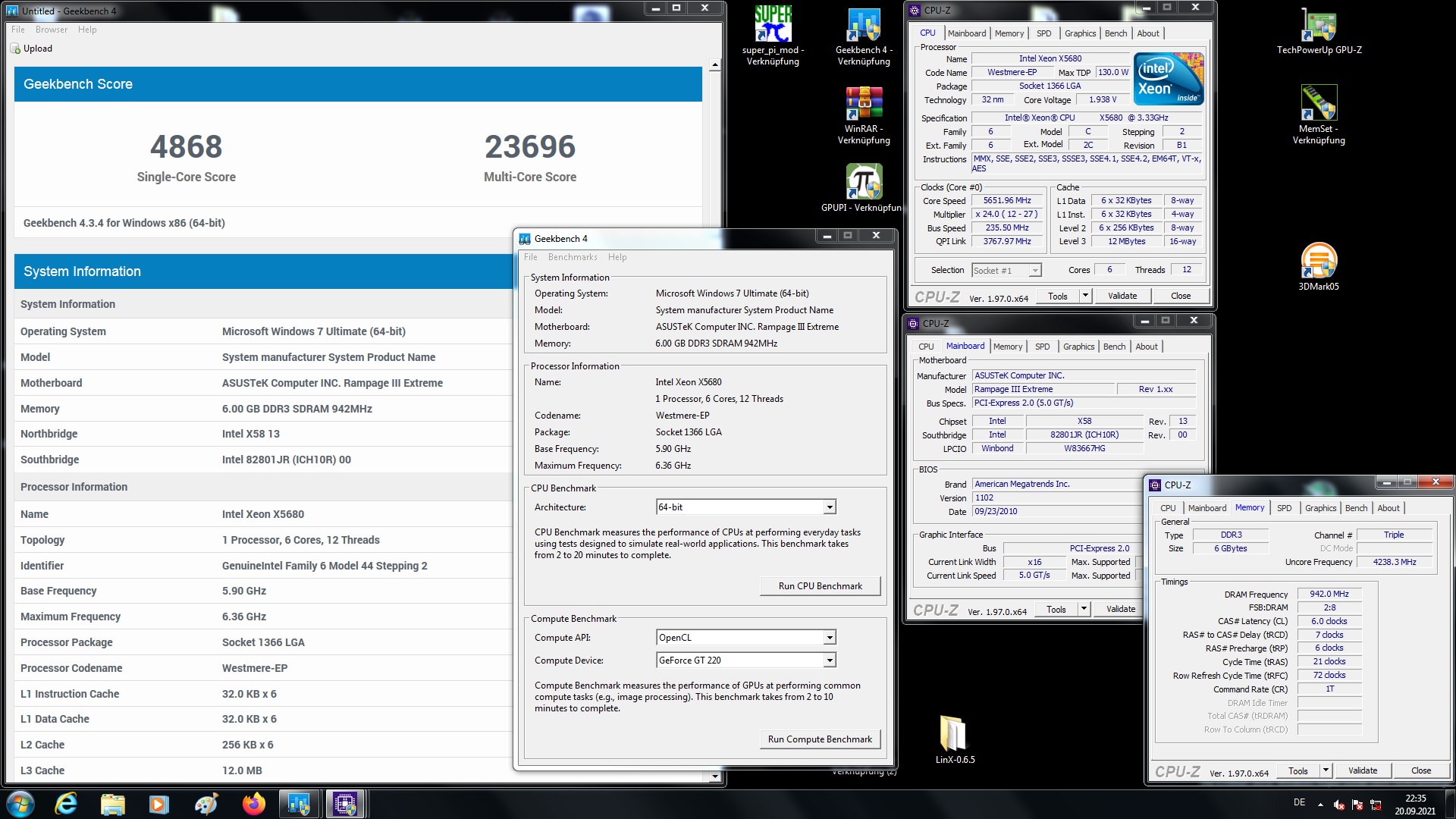This screenshot has height=819, width=1456.
Task: Click Run Compute Benchmark button
Action: click(820, 739)
